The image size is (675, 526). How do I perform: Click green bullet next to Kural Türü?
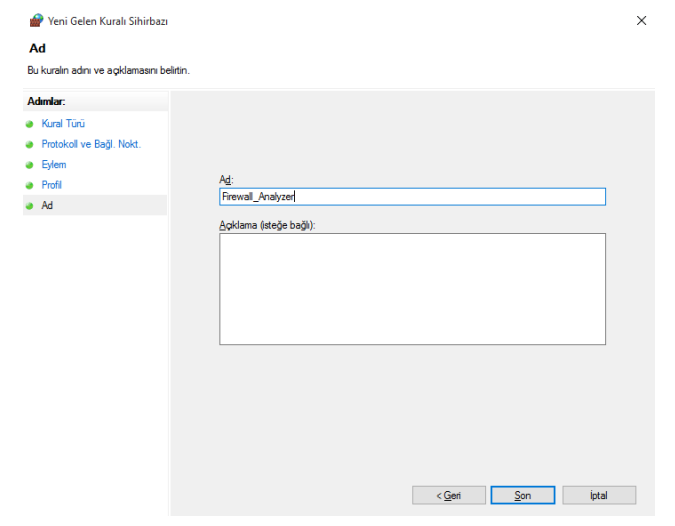coord(29,124)
